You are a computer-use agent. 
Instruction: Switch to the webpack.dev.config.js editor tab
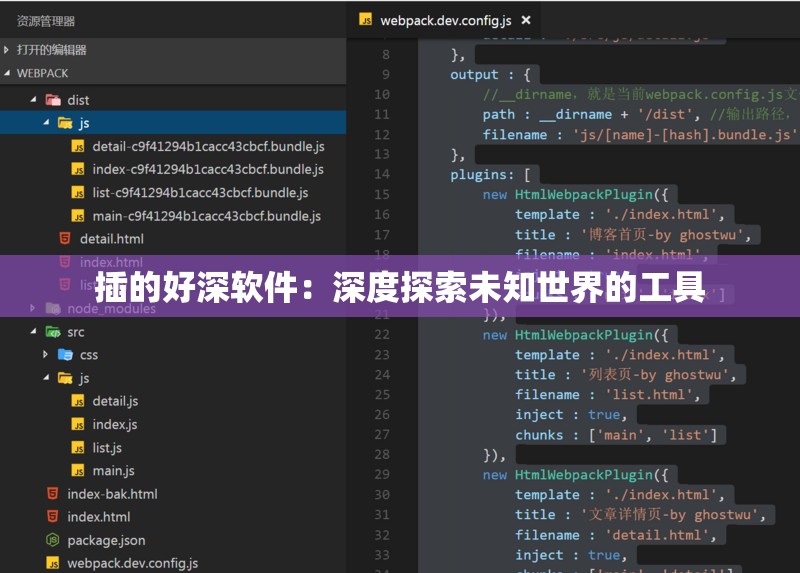[442, 20]
